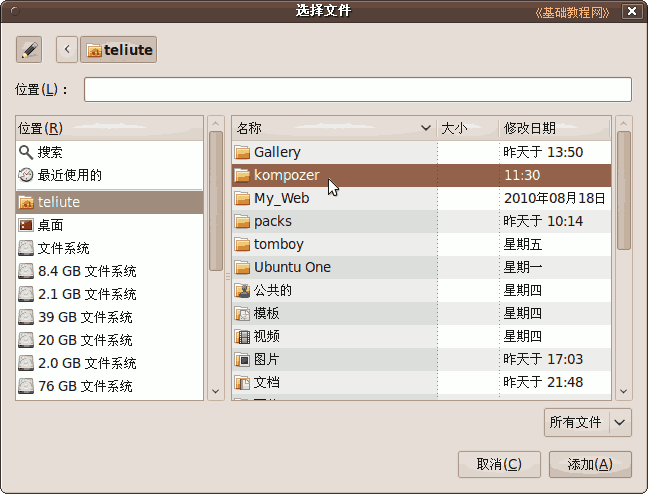The image size is (648, 494).
Task: Select the 视频 videos folder icon
Action: [242, 336]
